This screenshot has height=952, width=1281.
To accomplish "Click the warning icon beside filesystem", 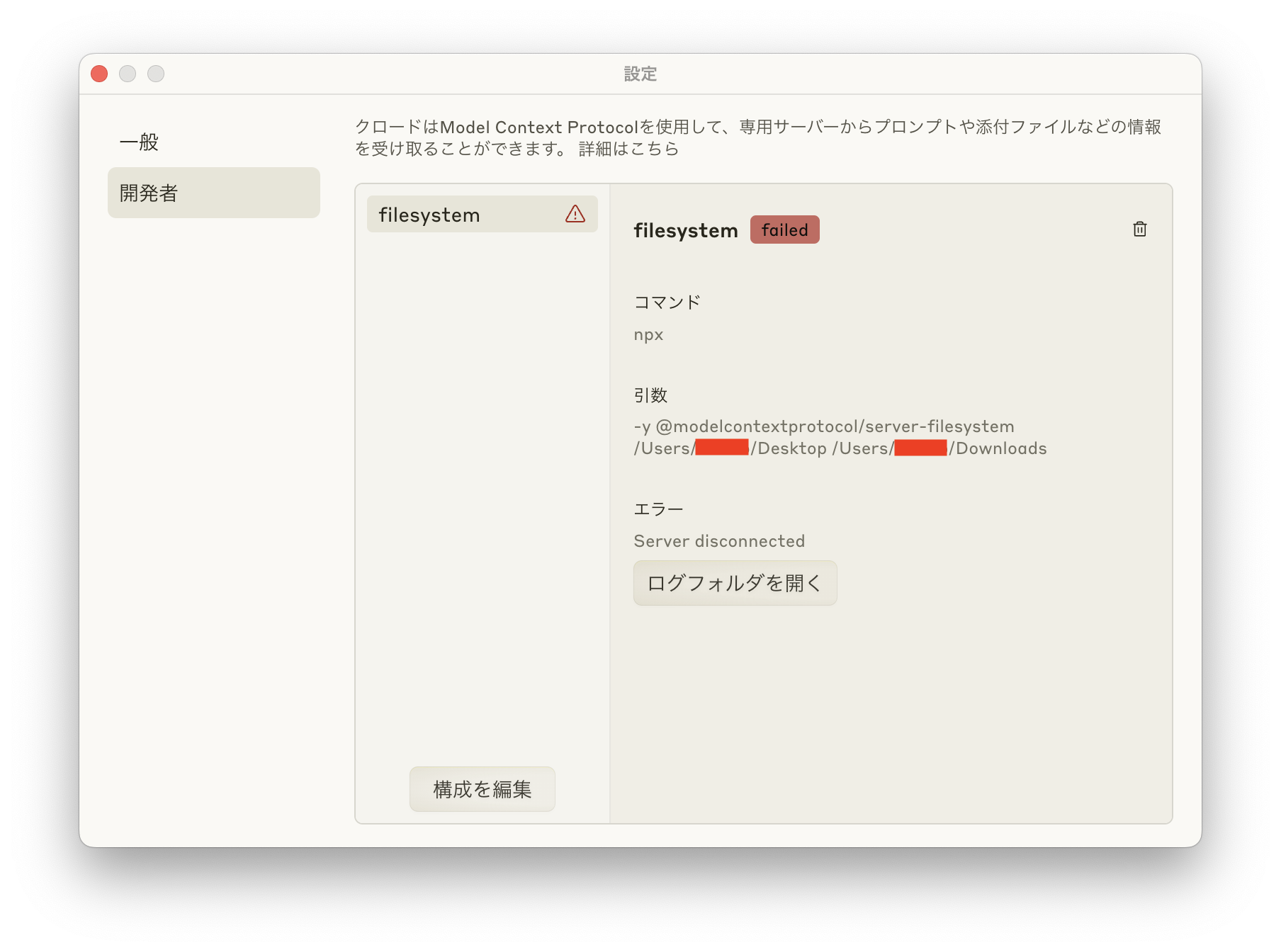I will click(575, 214).
